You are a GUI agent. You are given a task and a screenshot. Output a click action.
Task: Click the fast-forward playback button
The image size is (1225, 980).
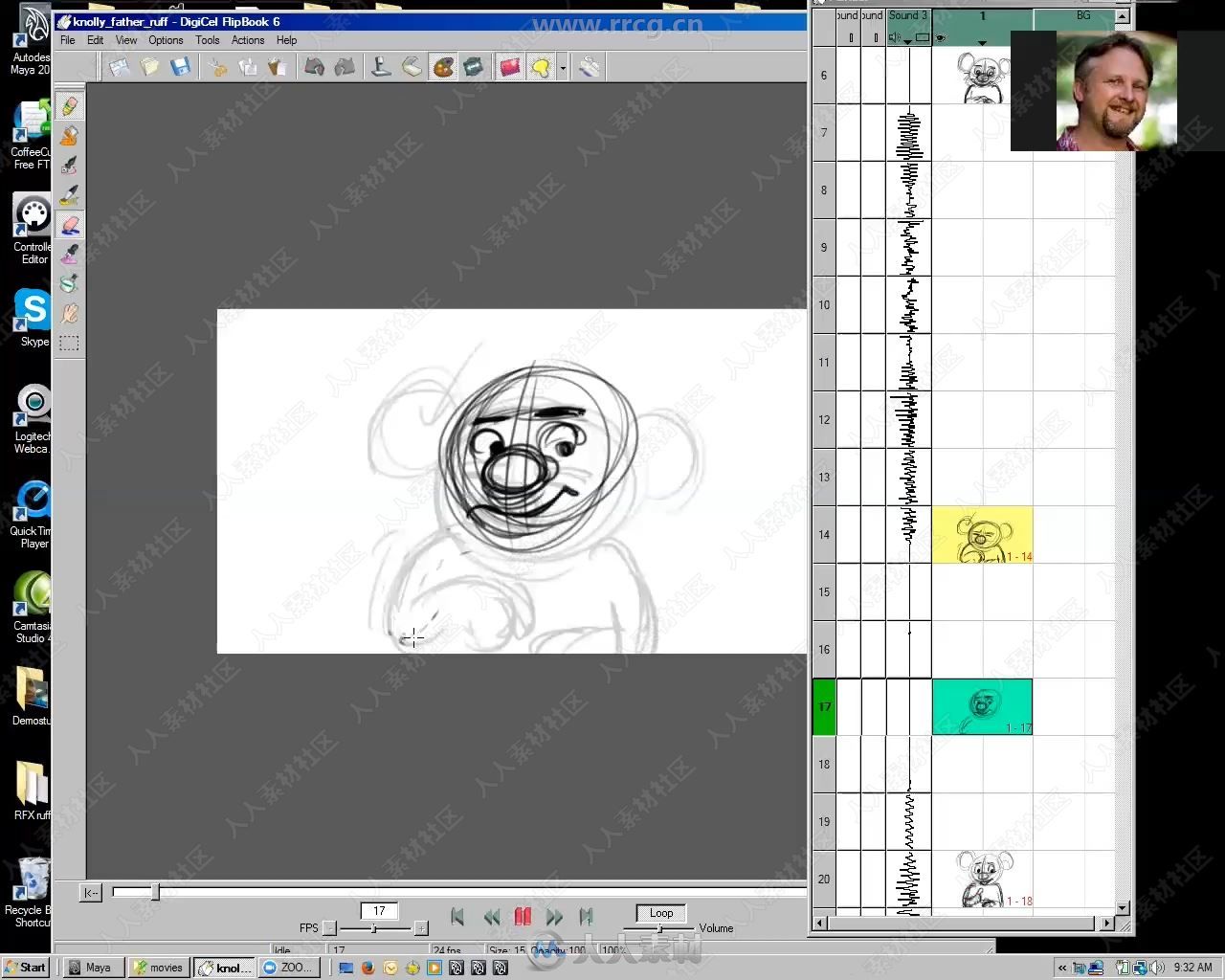pyautogui.click(x=555, y=917)
